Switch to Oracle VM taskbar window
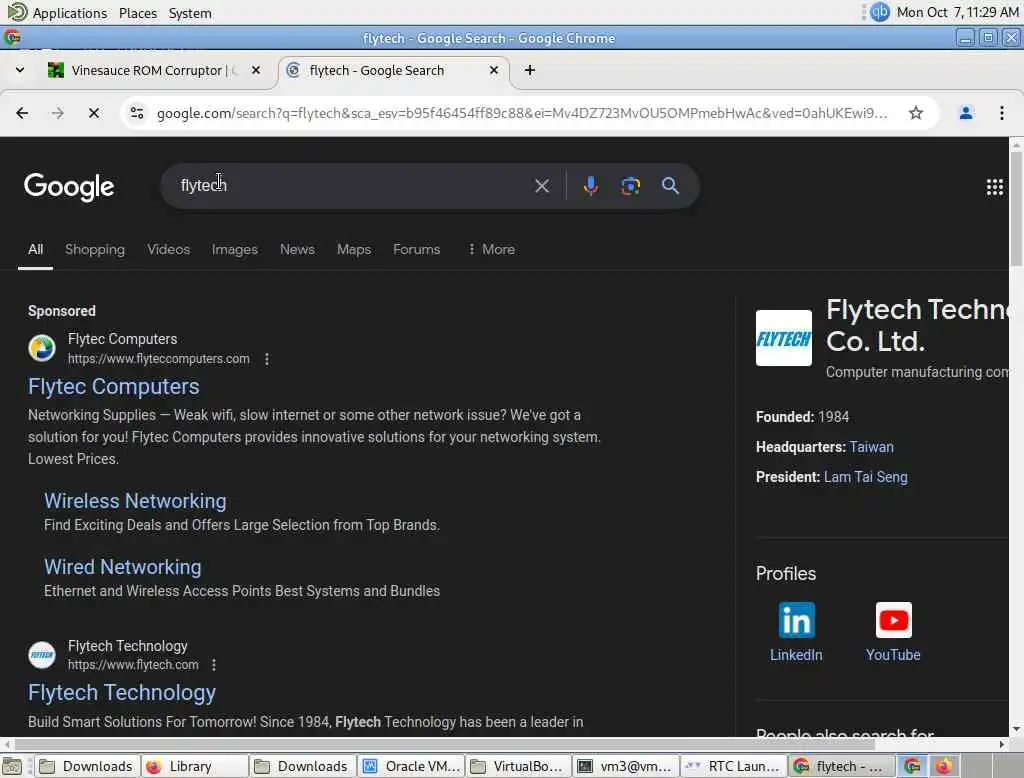 tap(411, 766)
